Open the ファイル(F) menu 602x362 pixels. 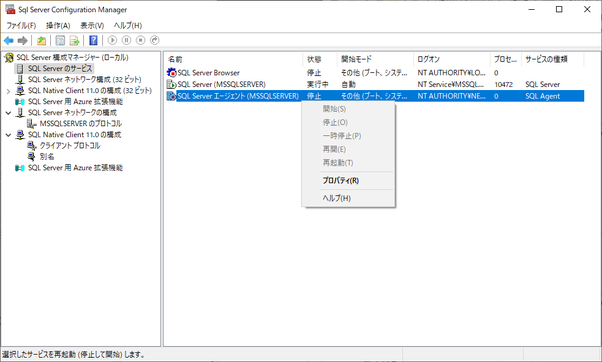tap(21, 25)
